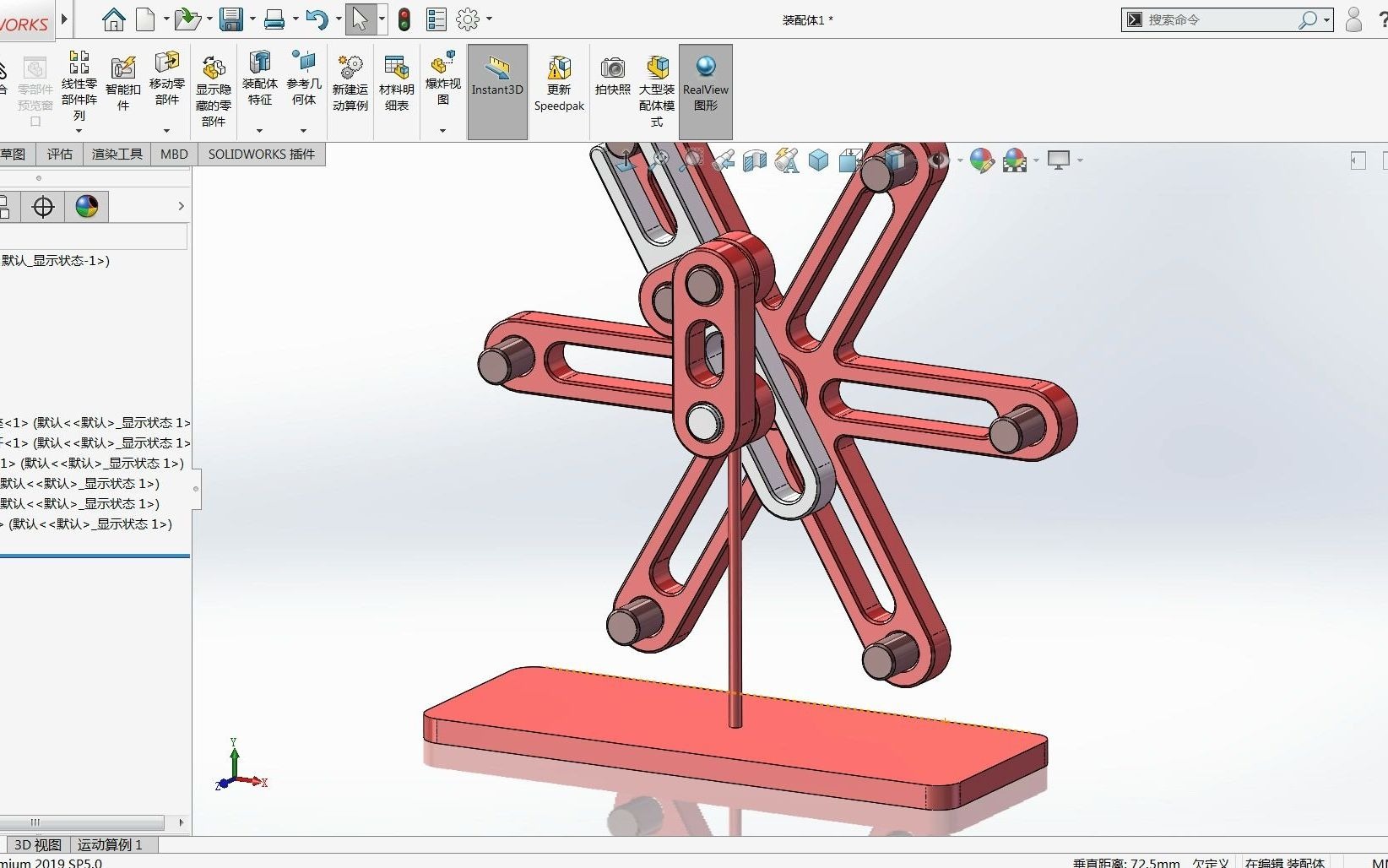Expand 爆炸视图 dropdown arrow

442,131
